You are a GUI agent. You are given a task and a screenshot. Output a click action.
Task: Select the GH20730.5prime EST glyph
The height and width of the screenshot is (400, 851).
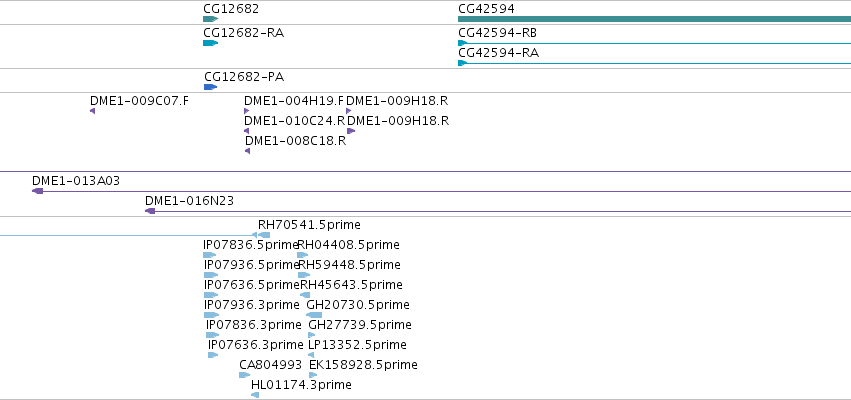point(314,315)
